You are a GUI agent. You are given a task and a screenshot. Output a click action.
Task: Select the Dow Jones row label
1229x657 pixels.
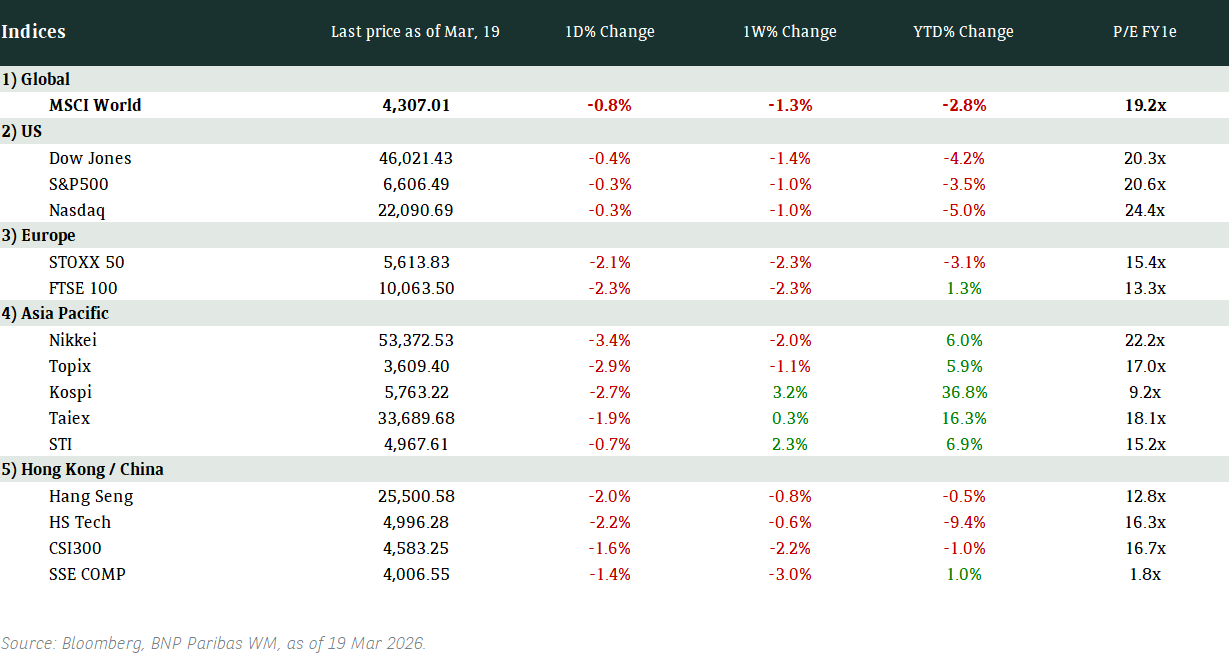click(90, 158)
